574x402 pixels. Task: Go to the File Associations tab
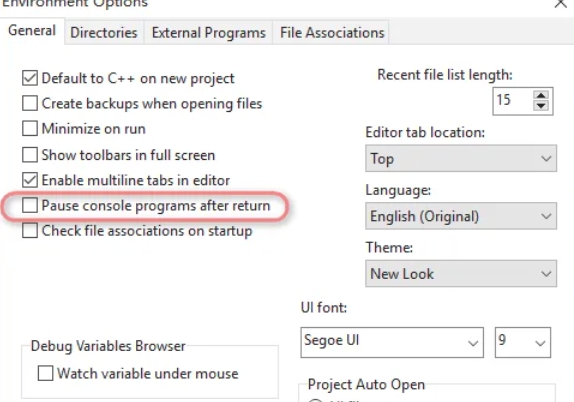332,33
